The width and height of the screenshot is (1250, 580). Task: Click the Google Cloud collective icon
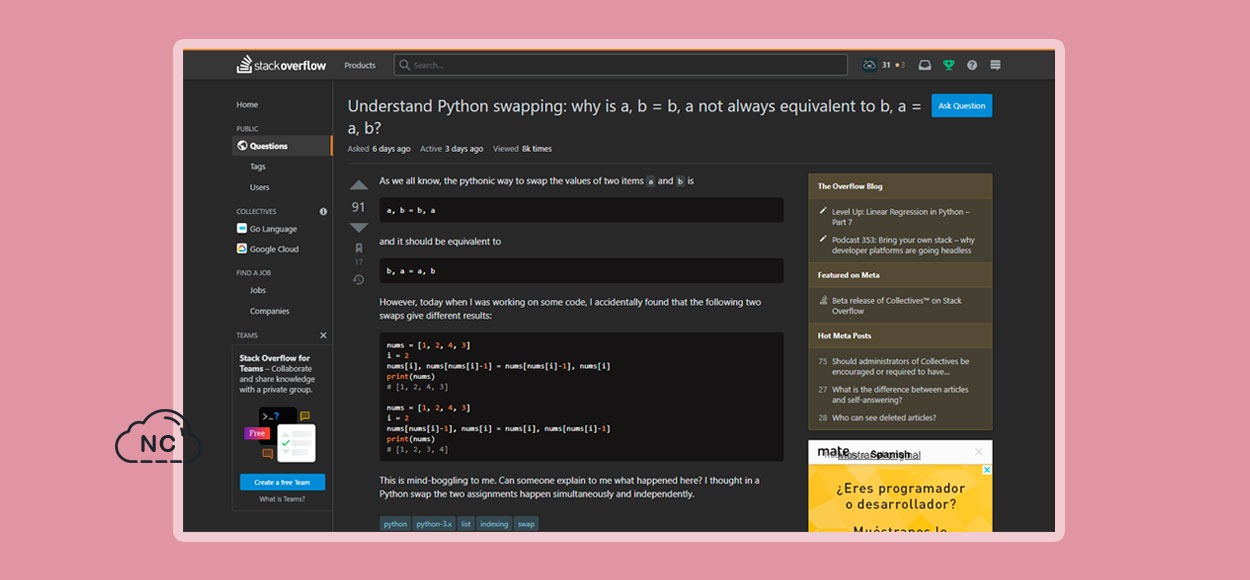coord(242,249)
